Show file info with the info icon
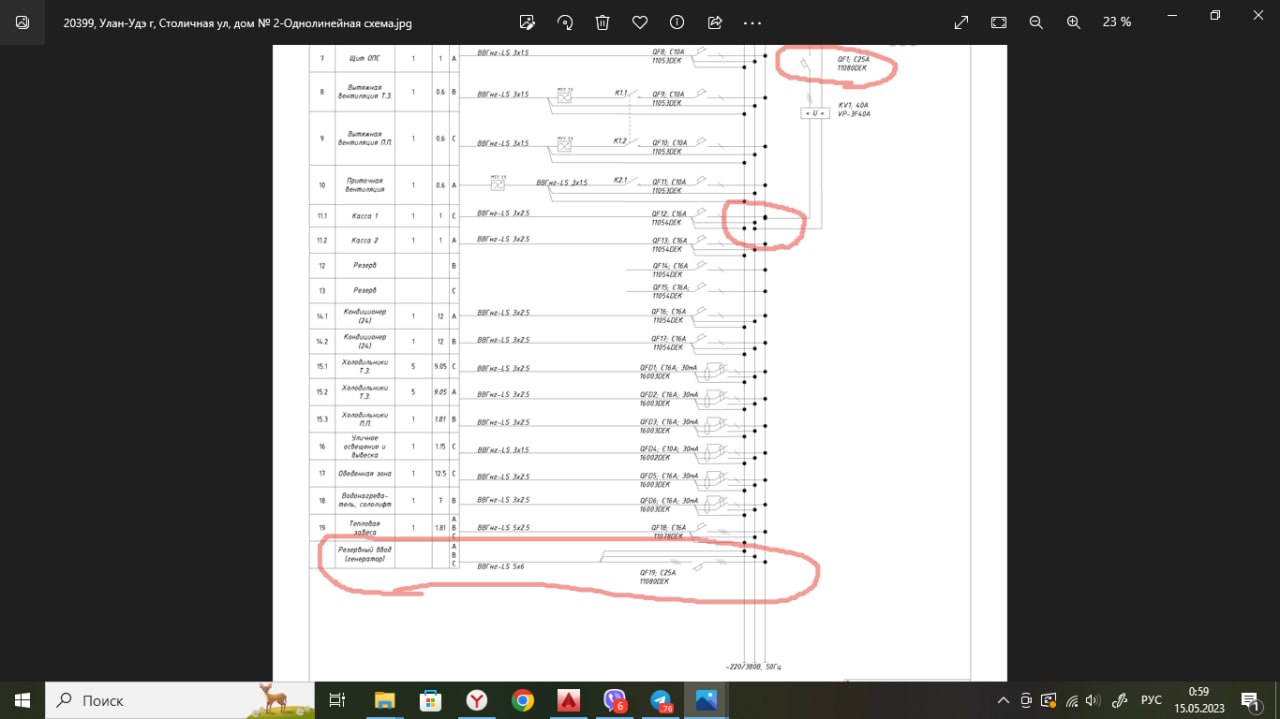Viewport: 1280px width, 719px height. coord(677,22)
